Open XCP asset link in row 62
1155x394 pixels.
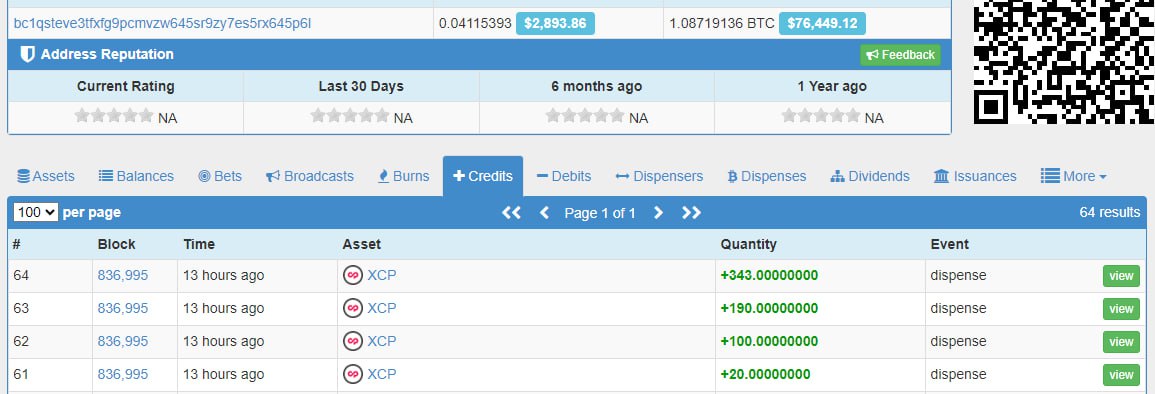click(x=382, y=341)
